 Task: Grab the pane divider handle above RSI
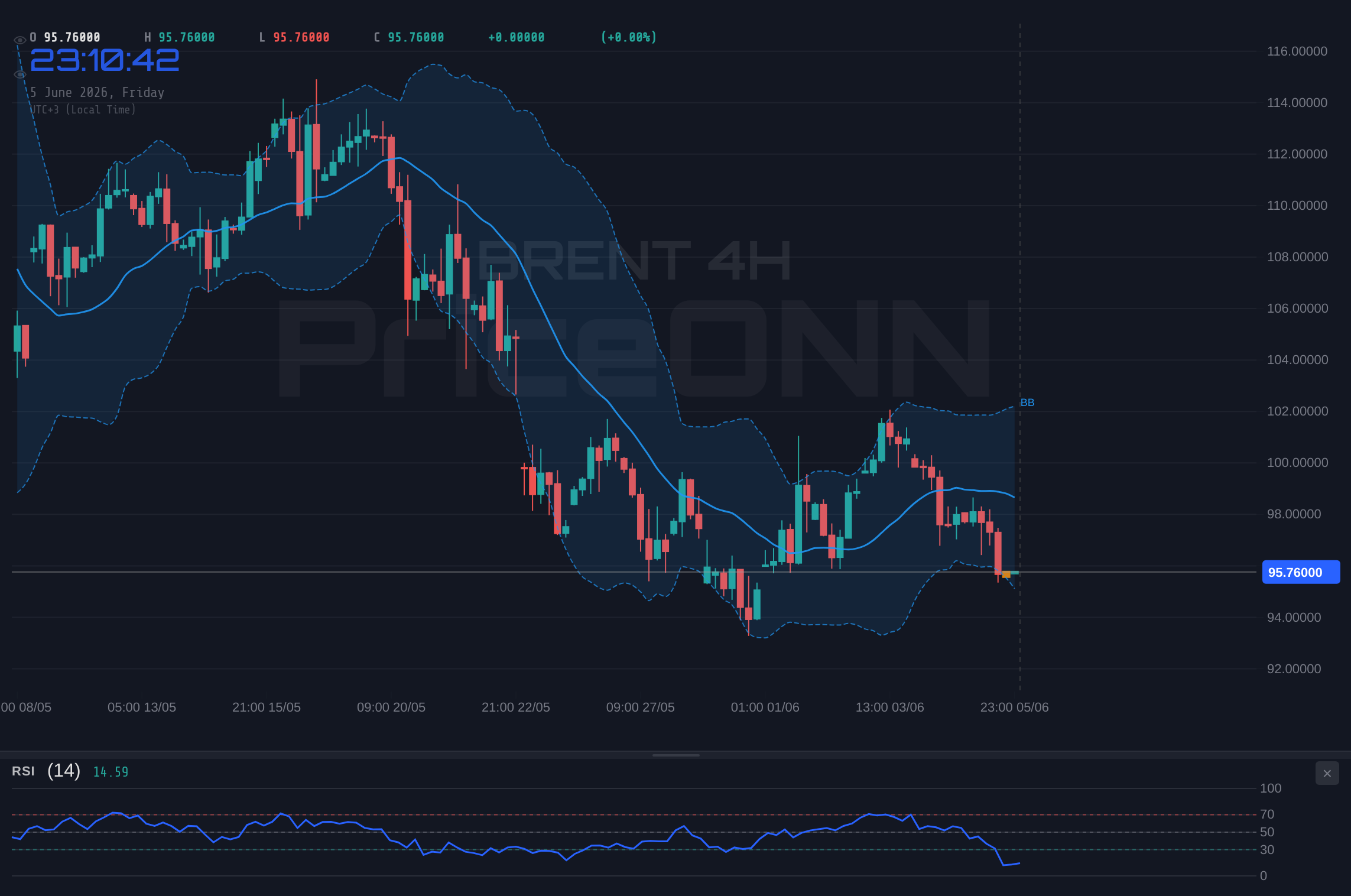click(x=675, y=755)
